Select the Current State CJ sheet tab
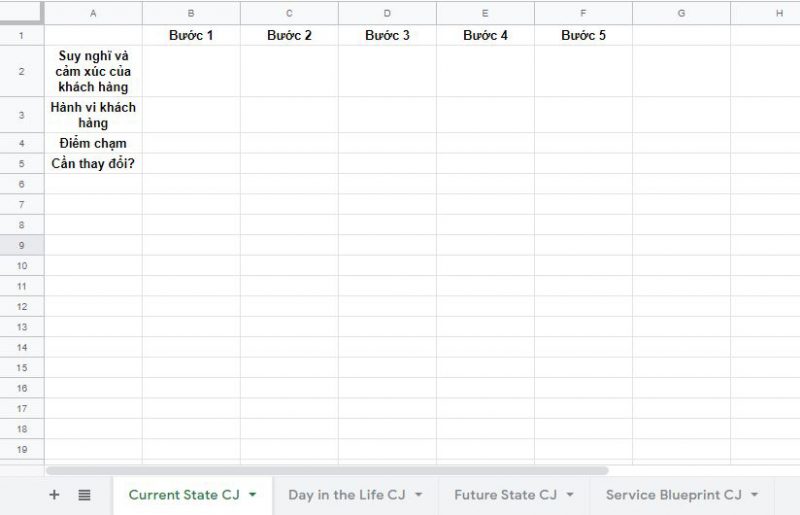Viewport: 800px width, 515px height. [x=184, y=495]
